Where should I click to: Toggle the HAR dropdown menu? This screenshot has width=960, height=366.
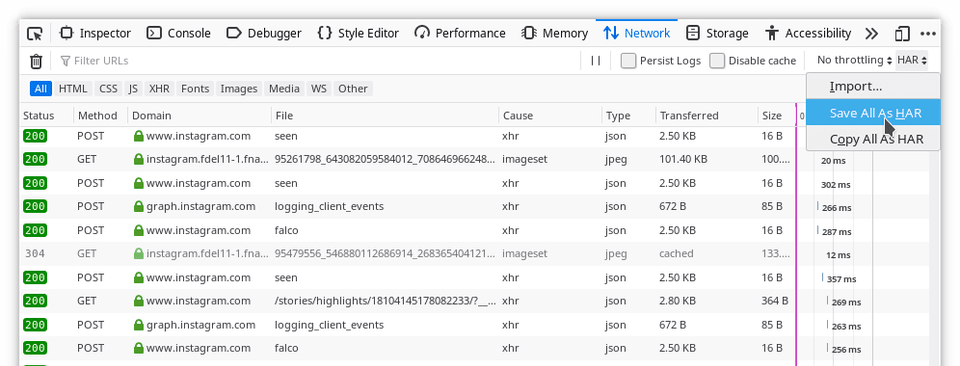pyautogui.click(x=912, y=60)
